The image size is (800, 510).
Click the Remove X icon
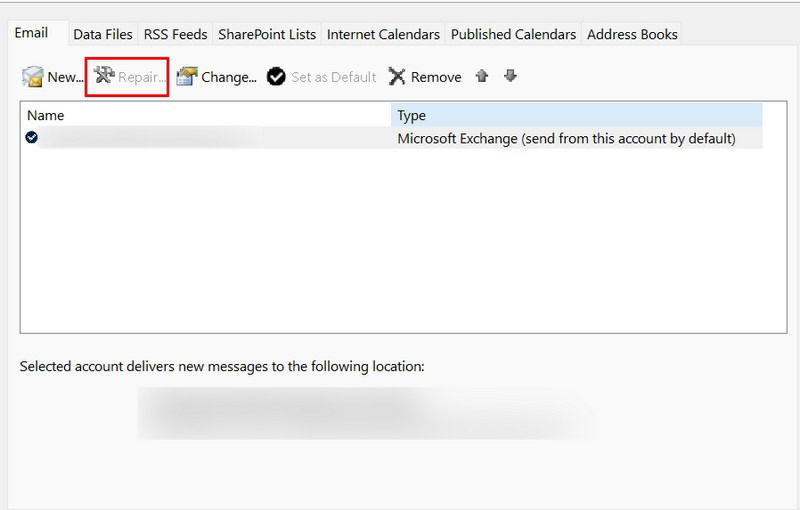(x=396, y=76)
